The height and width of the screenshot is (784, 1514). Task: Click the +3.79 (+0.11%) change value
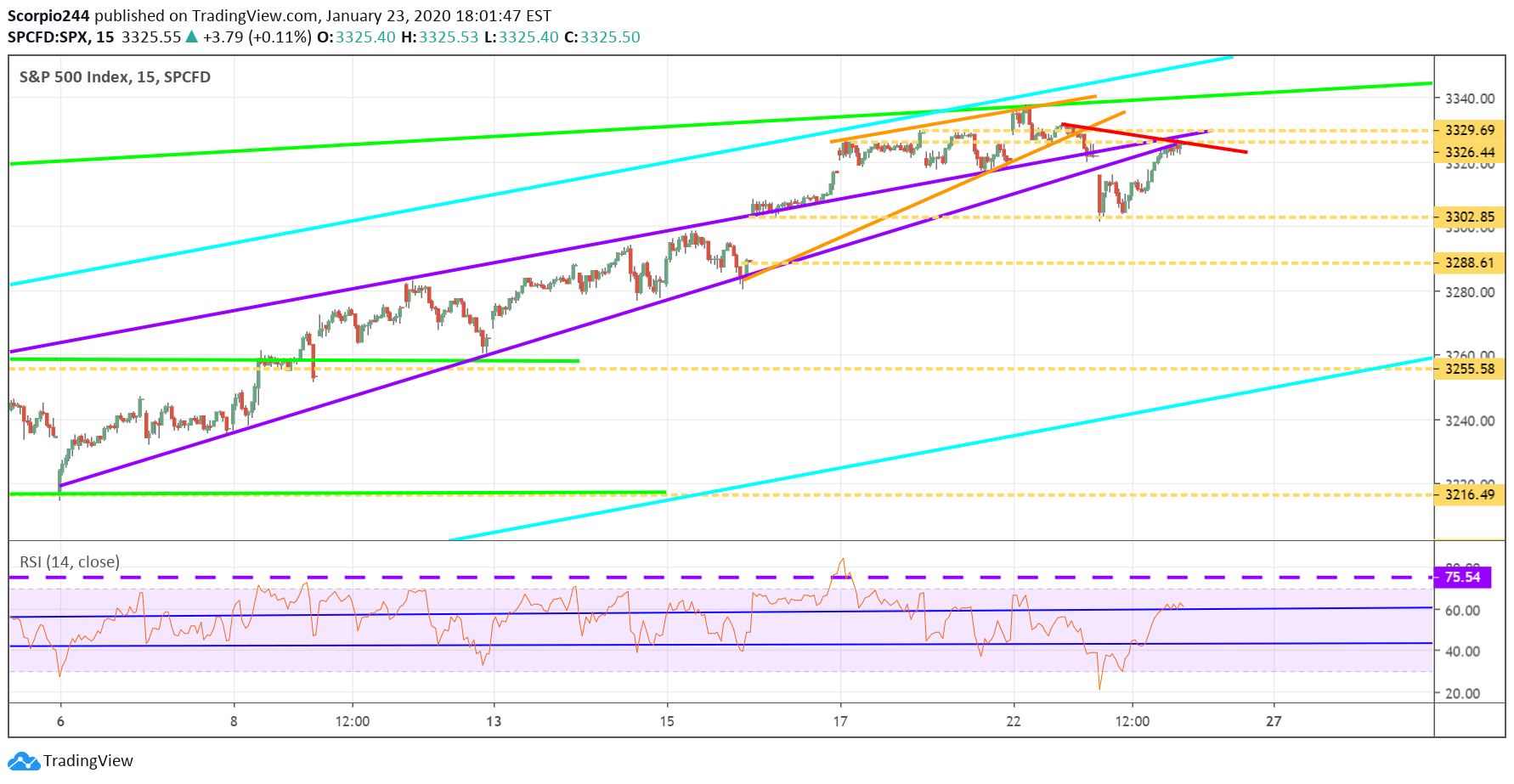(257, 37)
